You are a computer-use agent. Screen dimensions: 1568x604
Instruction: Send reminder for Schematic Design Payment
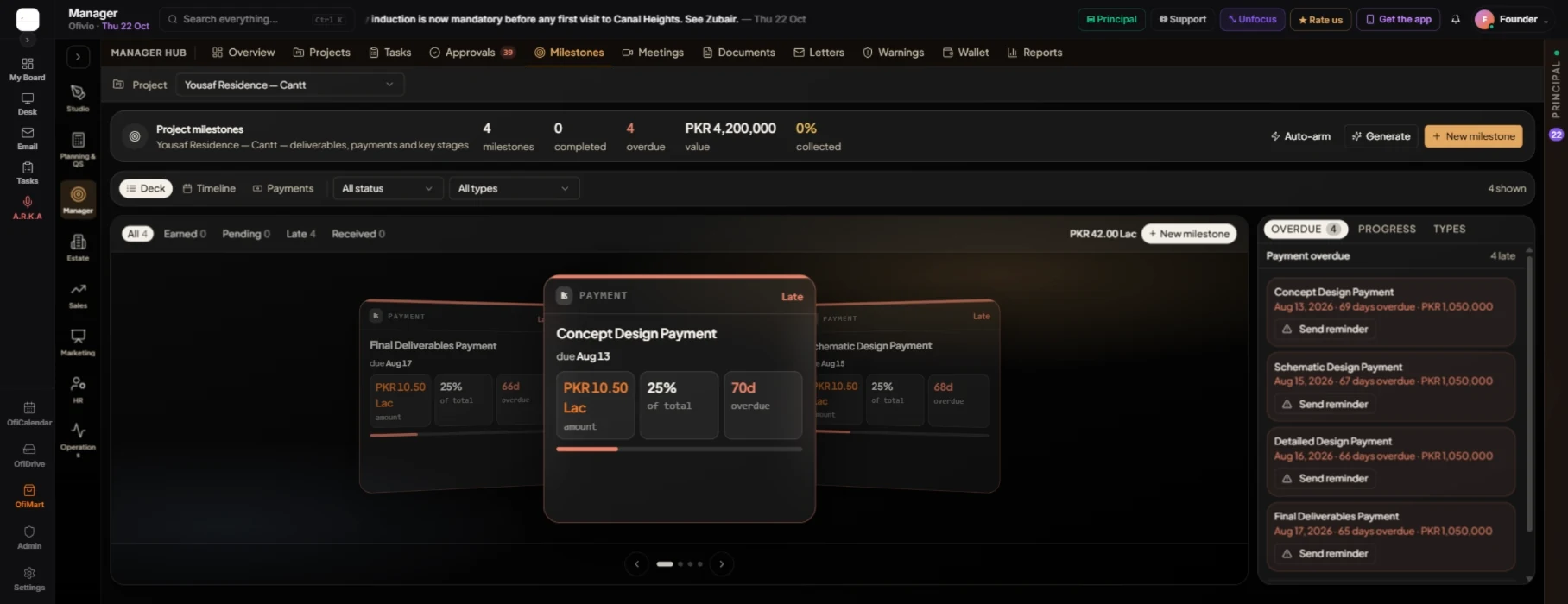[x=1325, y=404]
